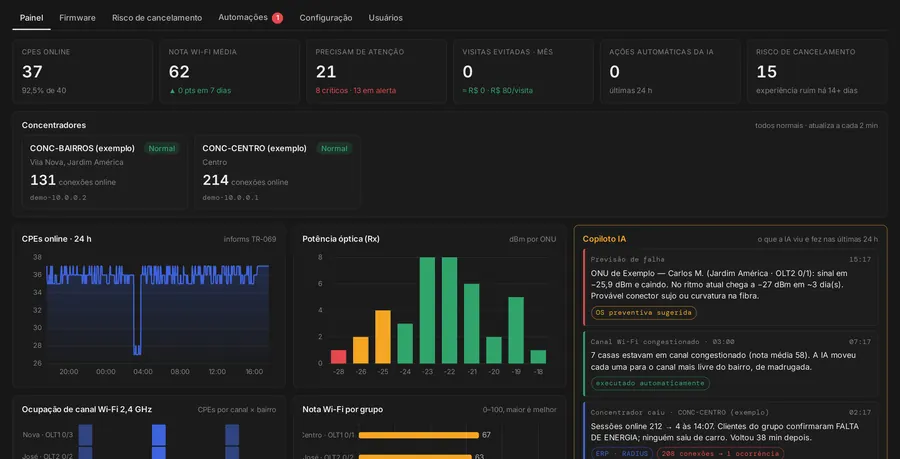Open the Visitas Evitadas card
The image size is (900, 459).
[x=523, y=71]
